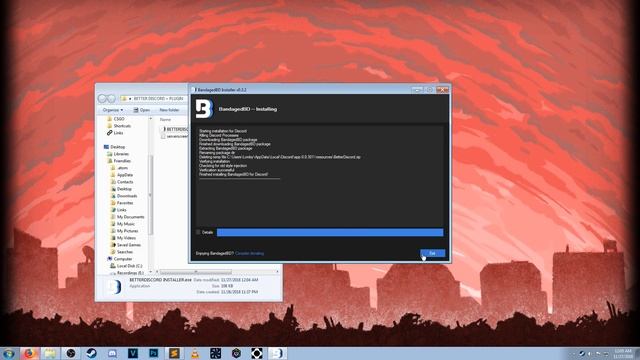Click the Windows Start orb
Screen dimensions: 640x360
pyautogui.click(x=9, y=353)
